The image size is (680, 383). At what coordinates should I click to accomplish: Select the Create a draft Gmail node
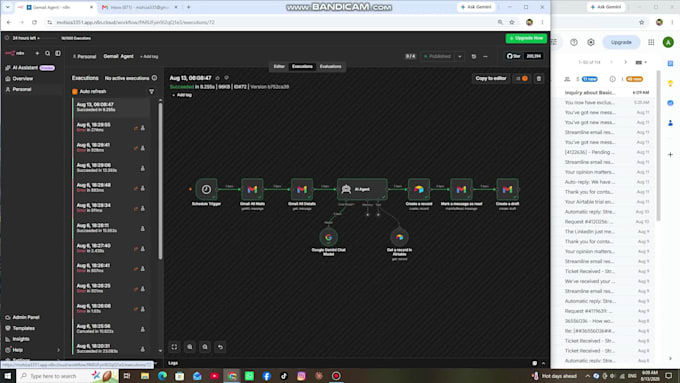(507, 189)
